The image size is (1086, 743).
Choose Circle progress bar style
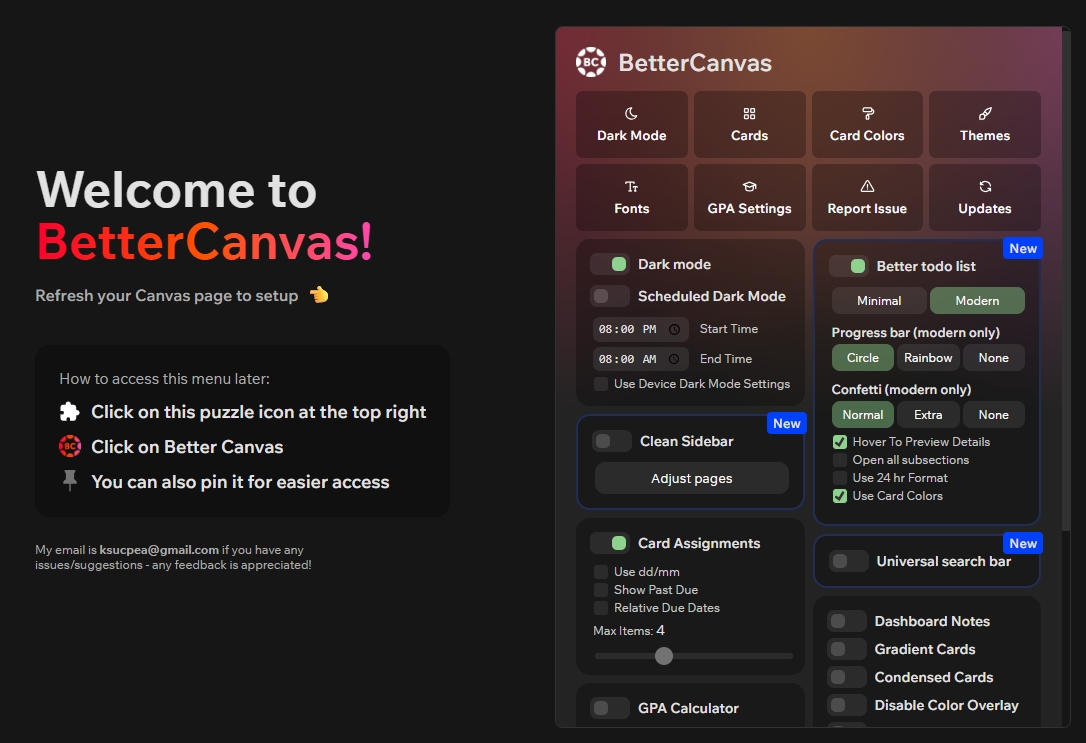point(862,358)
